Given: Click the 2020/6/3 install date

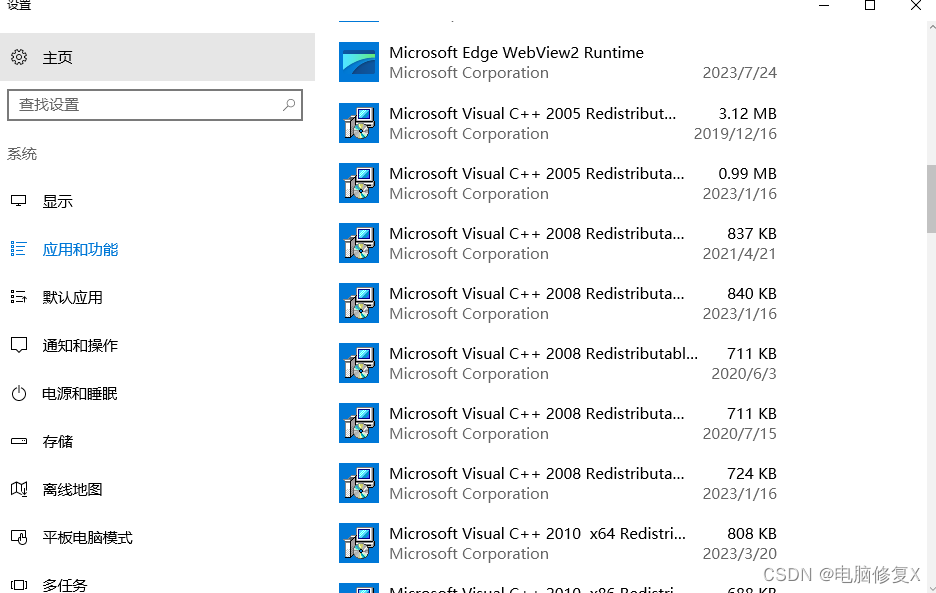Looking at the screenshot, I should click(x=744, y=374).
